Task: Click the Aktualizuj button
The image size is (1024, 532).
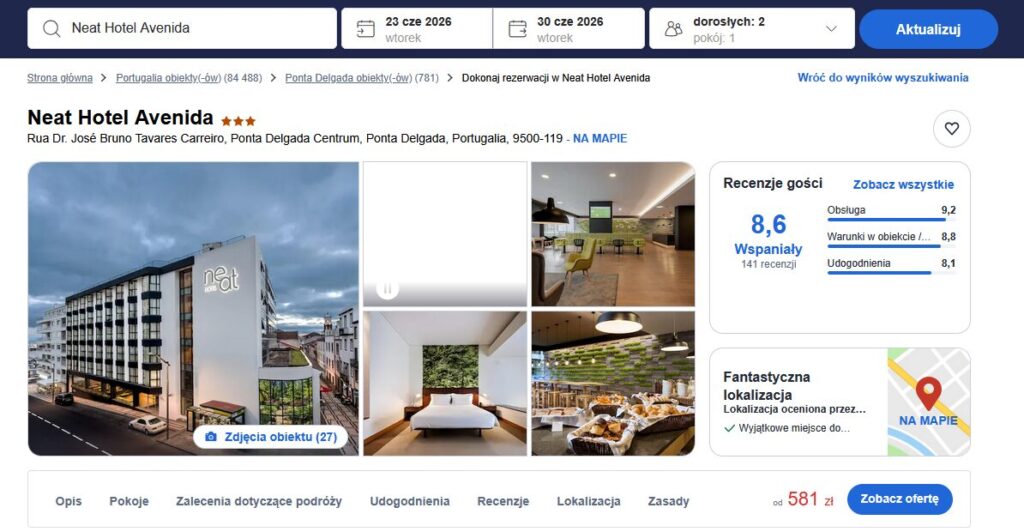Action: 928,29
